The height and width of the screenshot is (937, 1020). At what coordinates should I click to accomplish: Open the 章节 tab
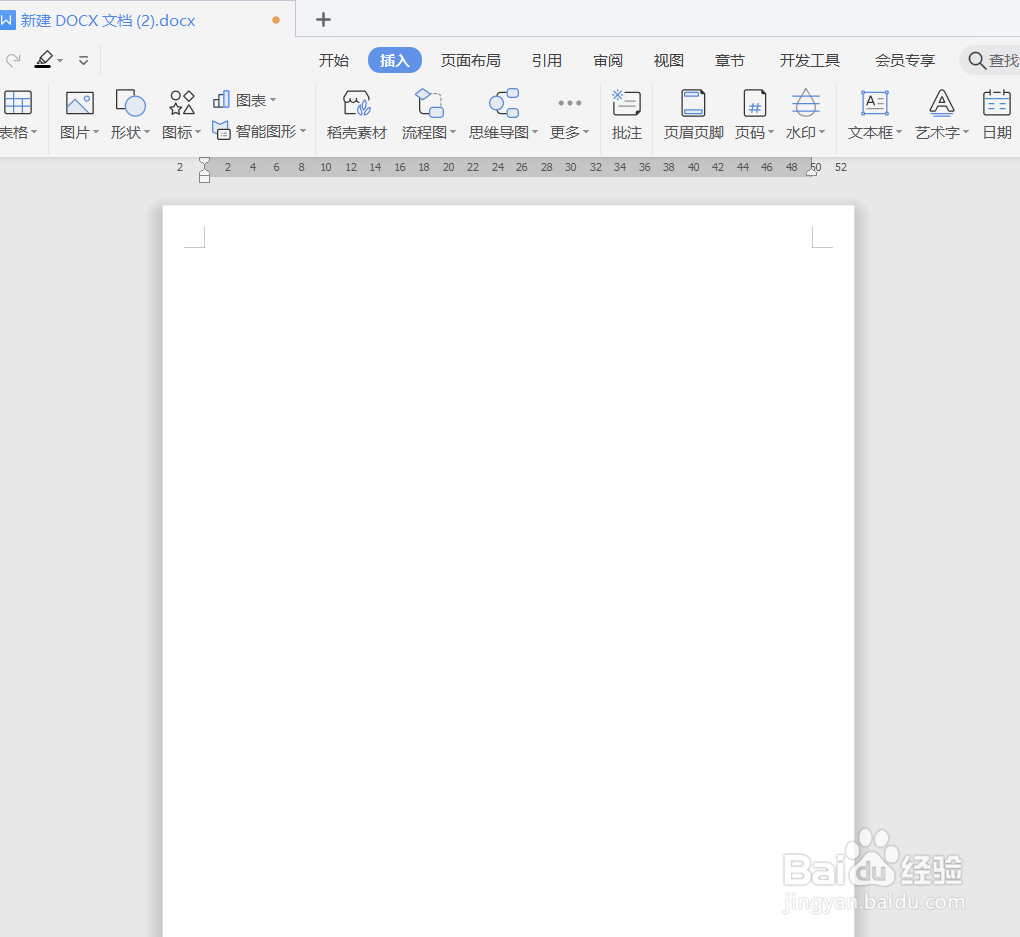(729, 61)
